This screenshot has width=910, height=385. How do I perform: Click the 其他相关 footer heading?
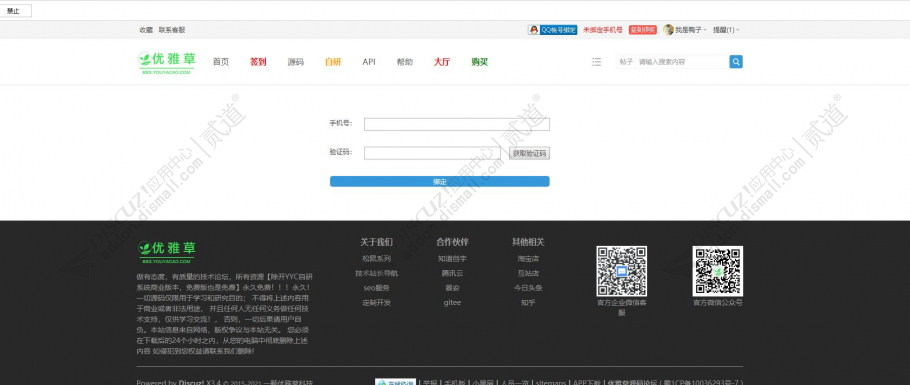click(528, 242)
